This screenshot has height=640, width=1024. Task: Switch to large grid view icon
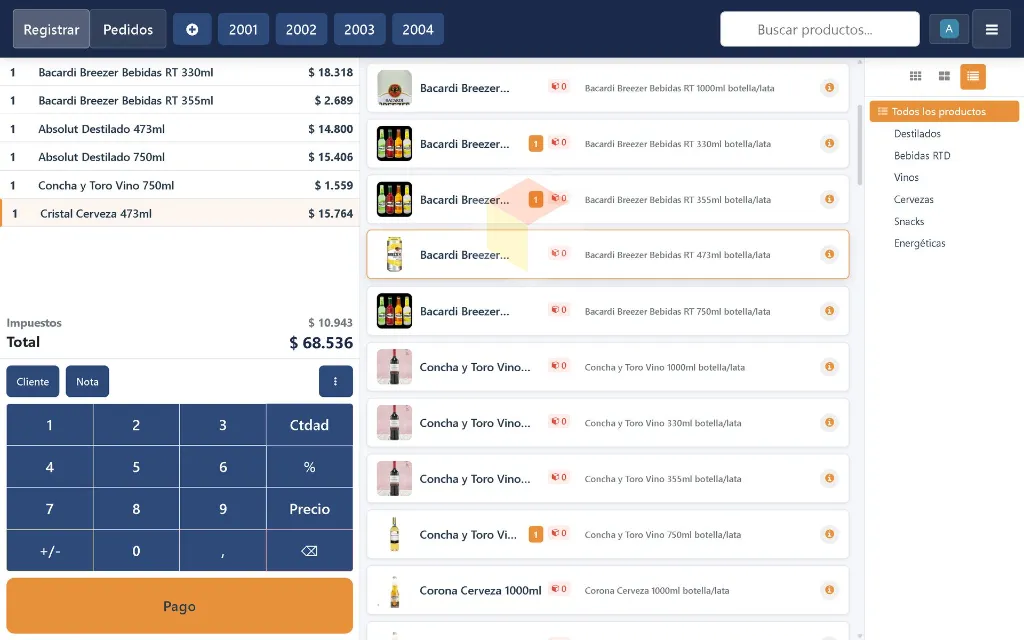944,76
